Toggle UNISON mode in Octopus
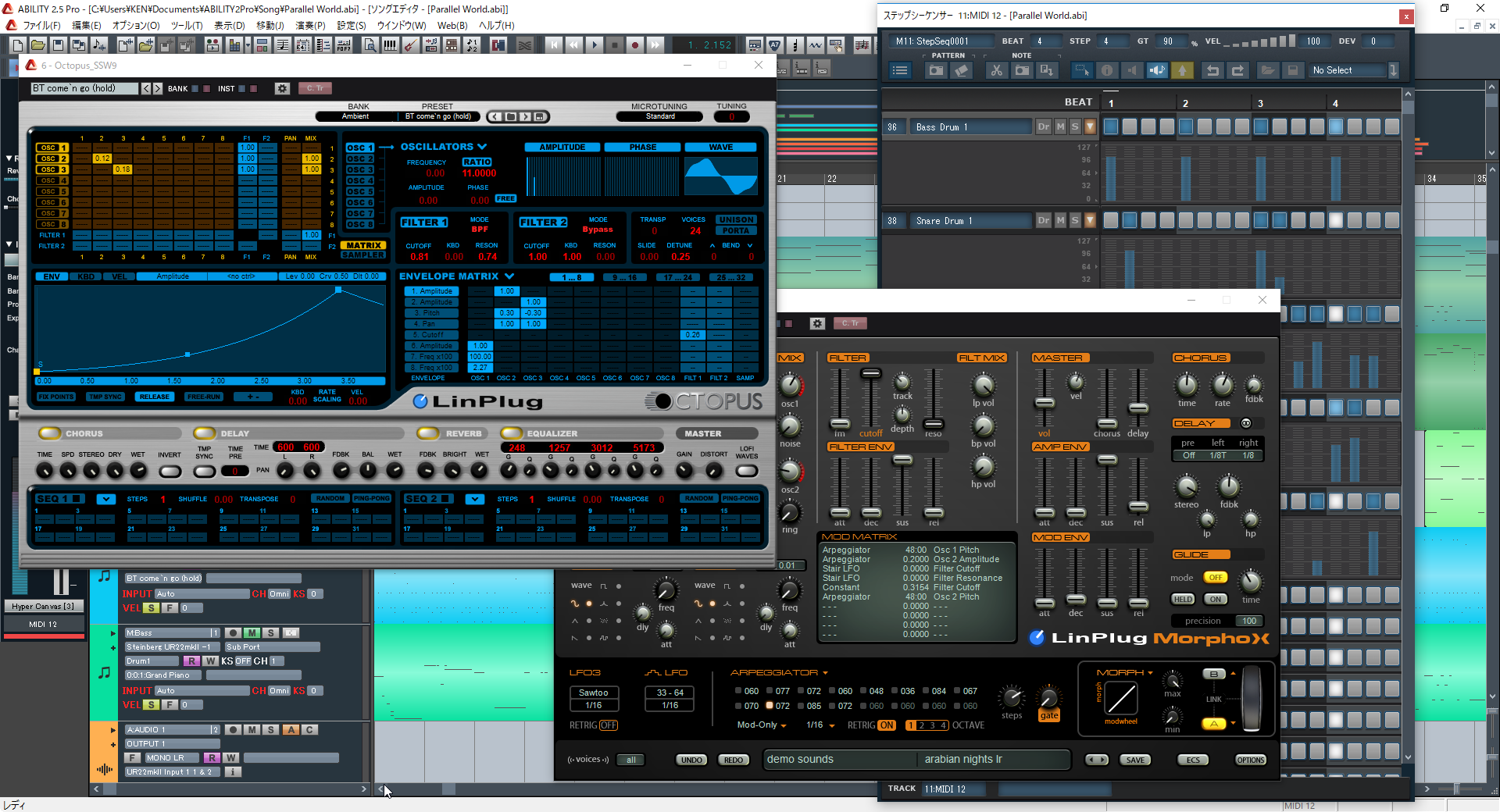The height and width of the screenshot is (812, 1500). (736, 219)
